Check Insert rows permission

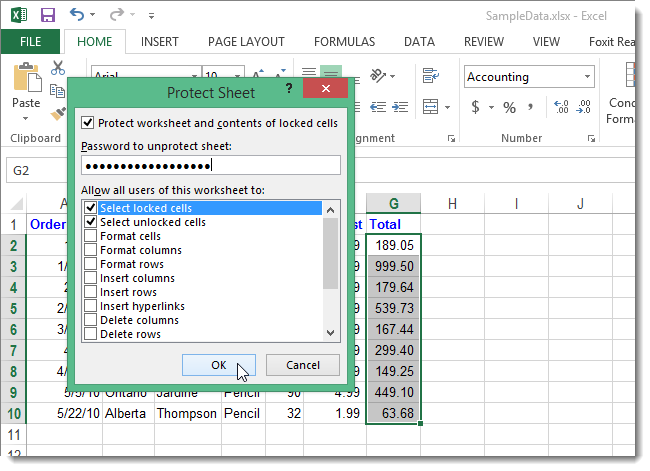pyautogui.click(x=90, y=292)
